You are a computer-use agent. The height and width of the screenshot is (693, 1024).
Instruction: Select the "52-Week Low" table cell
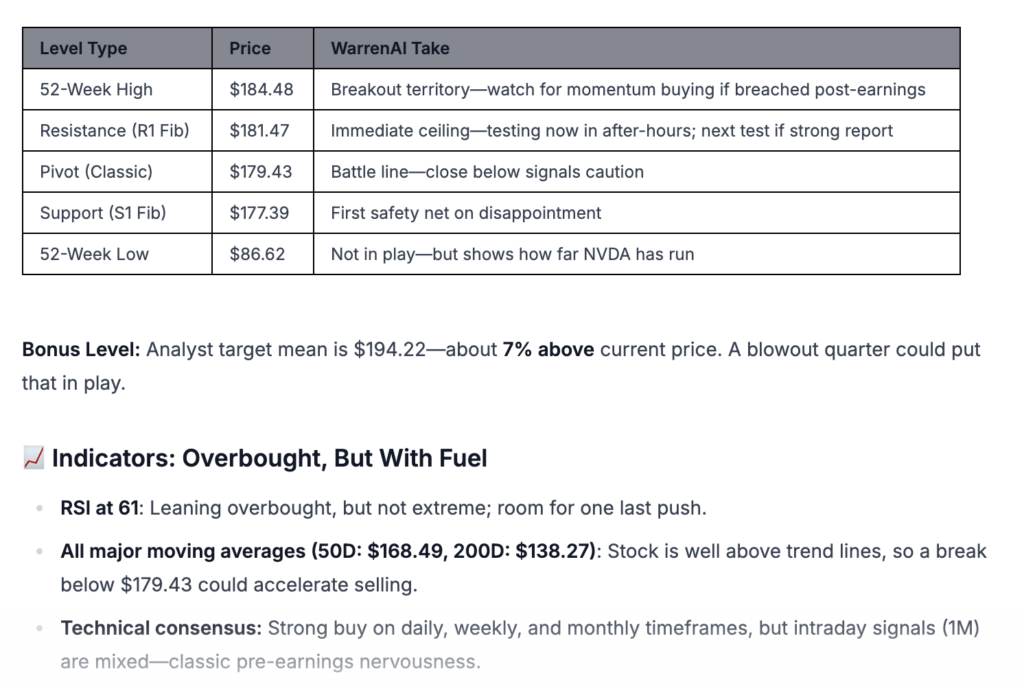(94, 254)
